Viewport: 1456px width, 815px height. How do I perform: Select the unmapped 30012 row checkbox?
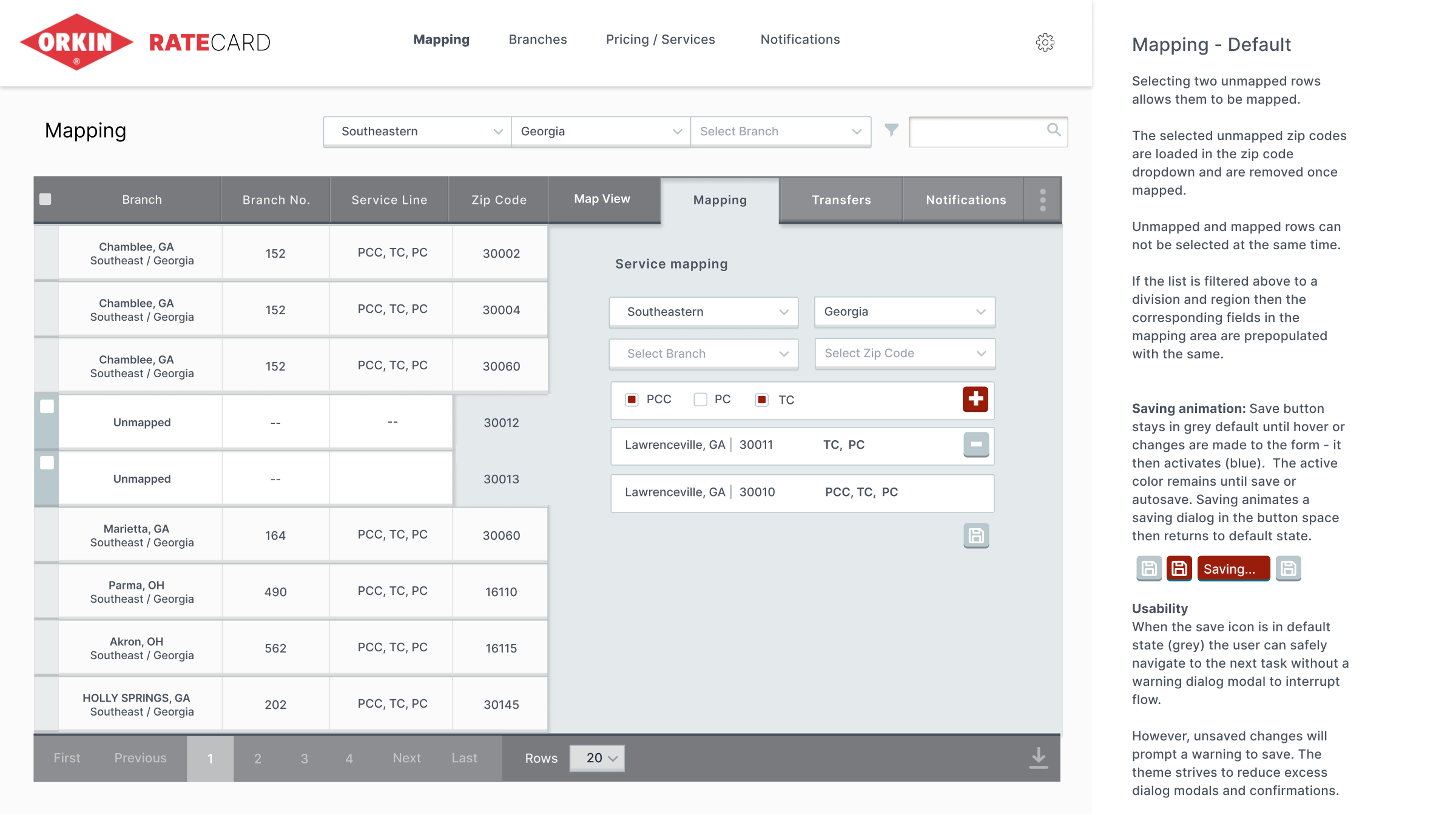tap(47, 406)
